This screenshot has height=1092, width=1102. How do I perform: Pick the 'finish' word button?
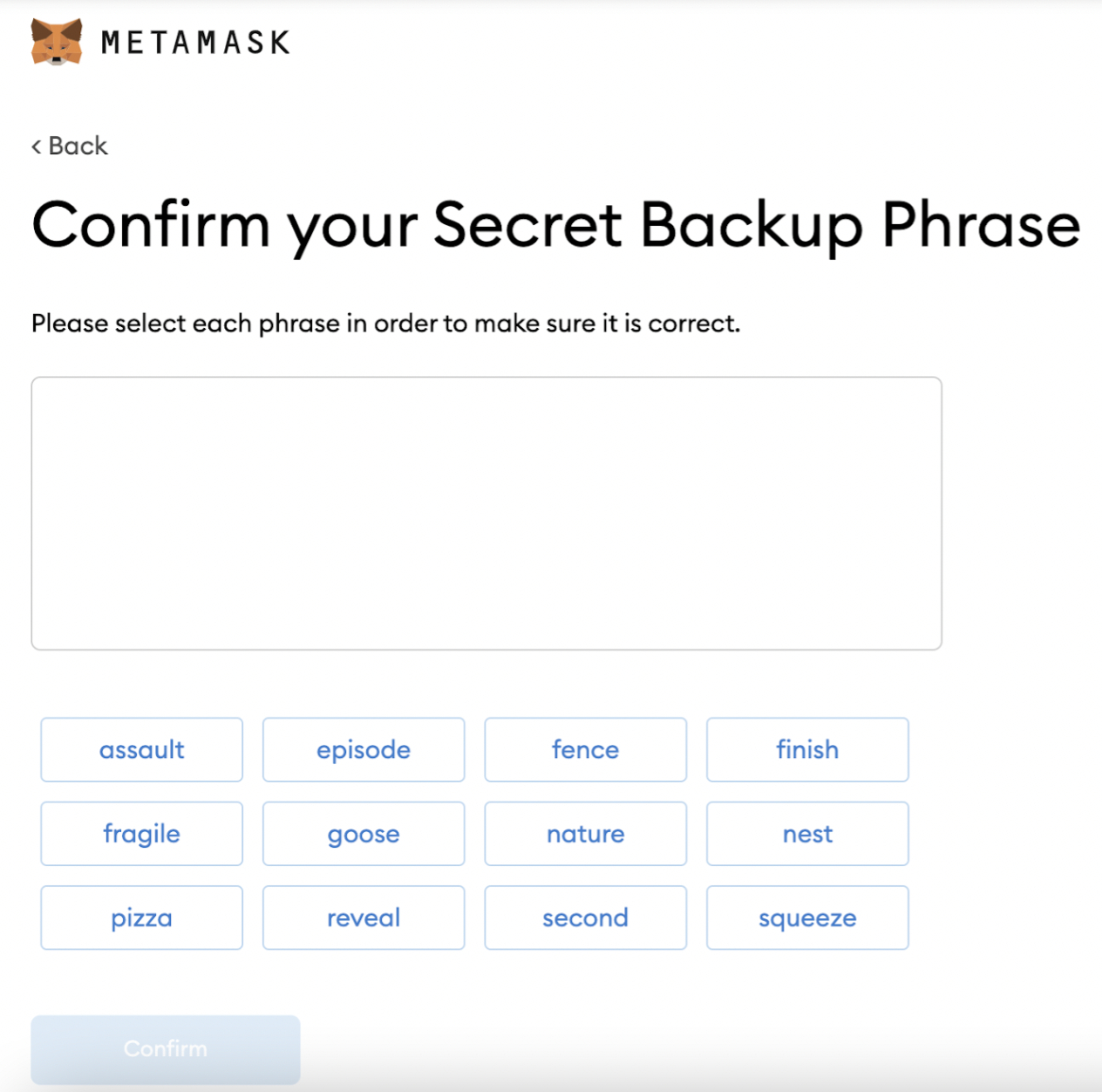tap(807, 749)
